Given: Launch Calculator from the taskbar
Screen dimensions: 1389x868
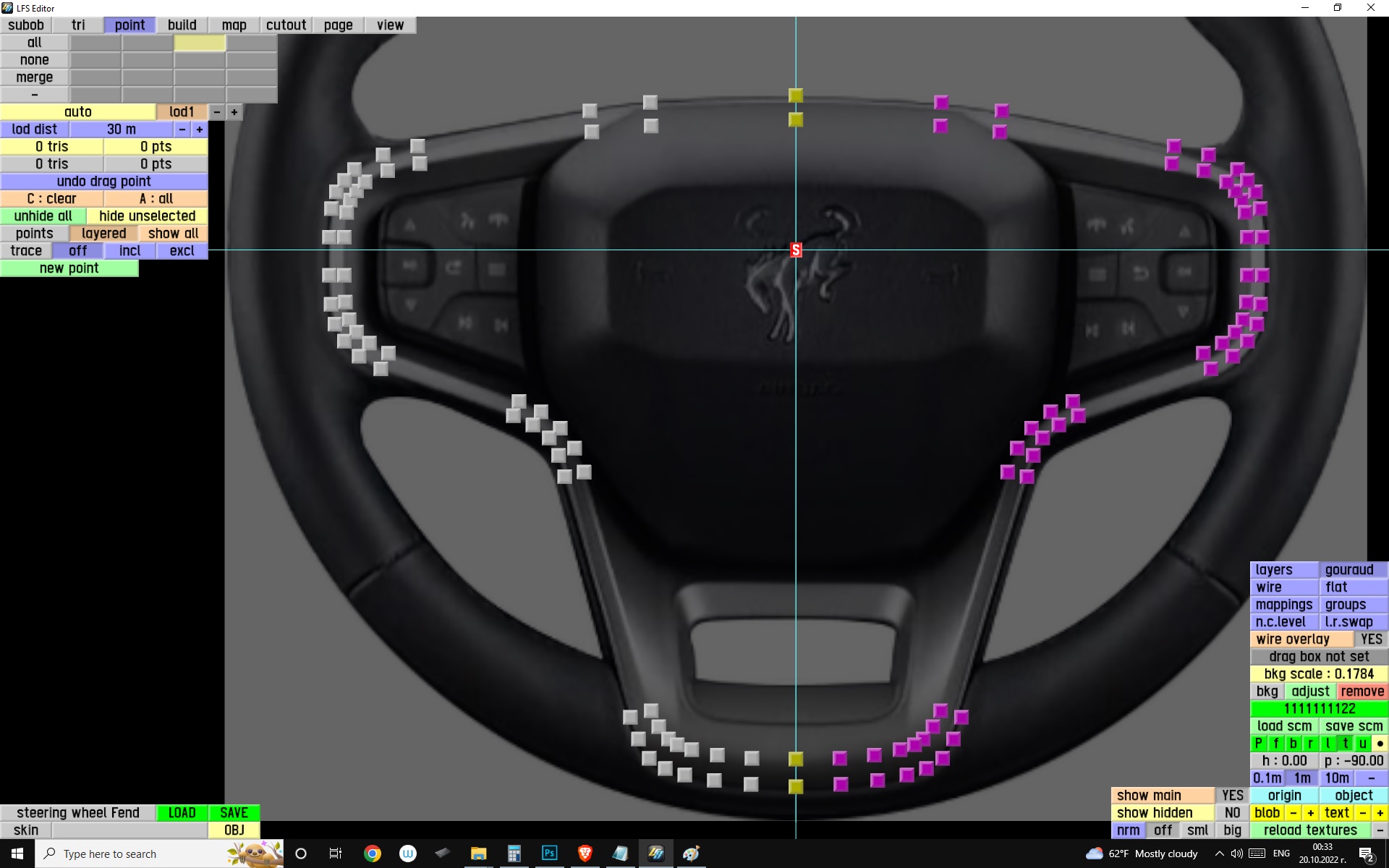Looking at the screenshot, I should [514, 854].
